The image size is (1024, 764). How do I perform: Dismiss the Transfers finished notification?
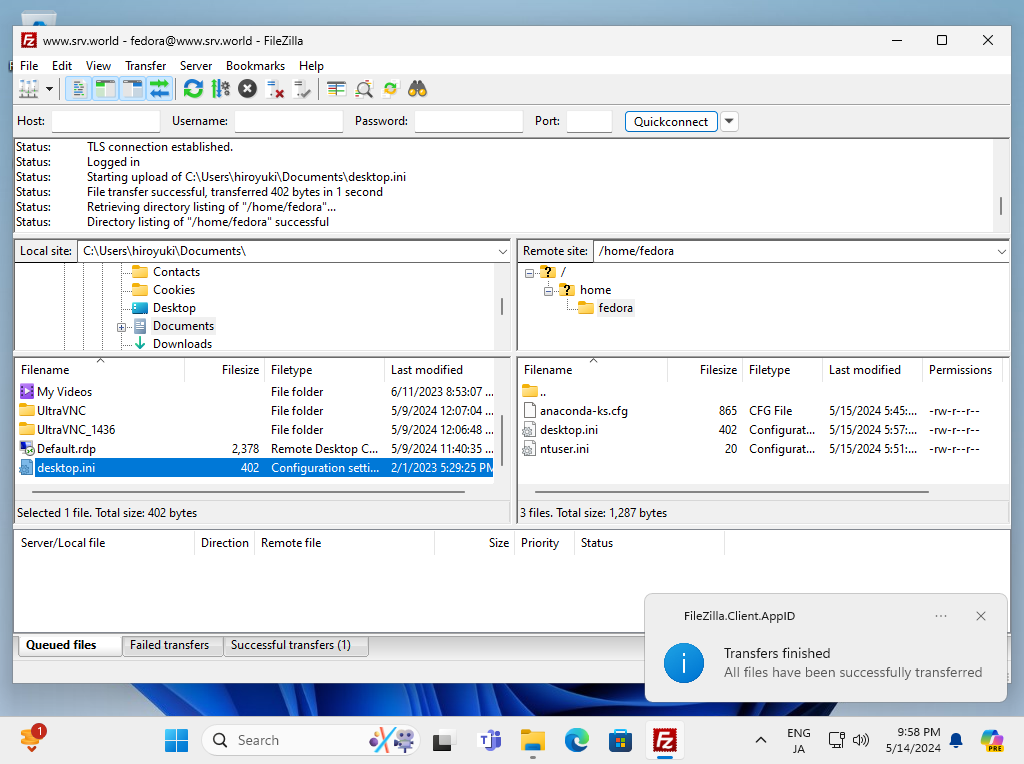(981, 616)
